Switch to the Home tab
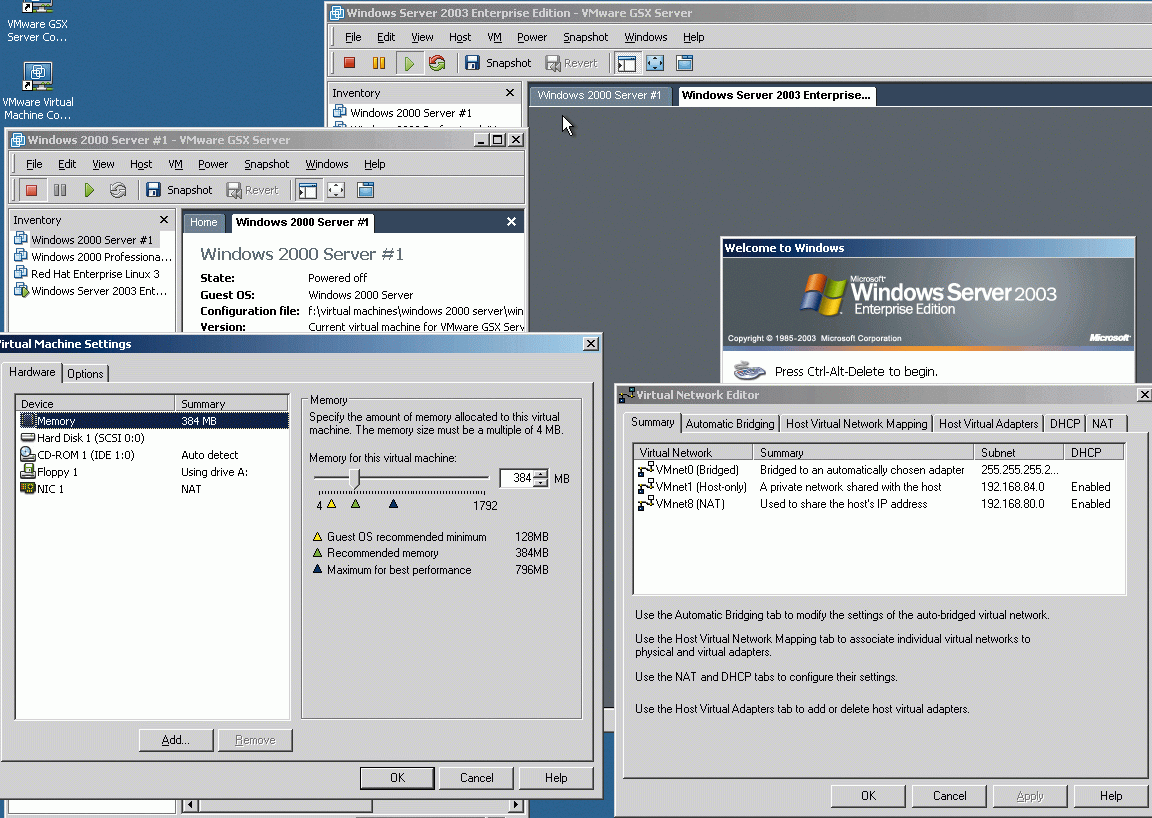The image size is (1152, 818). (204, 222)
